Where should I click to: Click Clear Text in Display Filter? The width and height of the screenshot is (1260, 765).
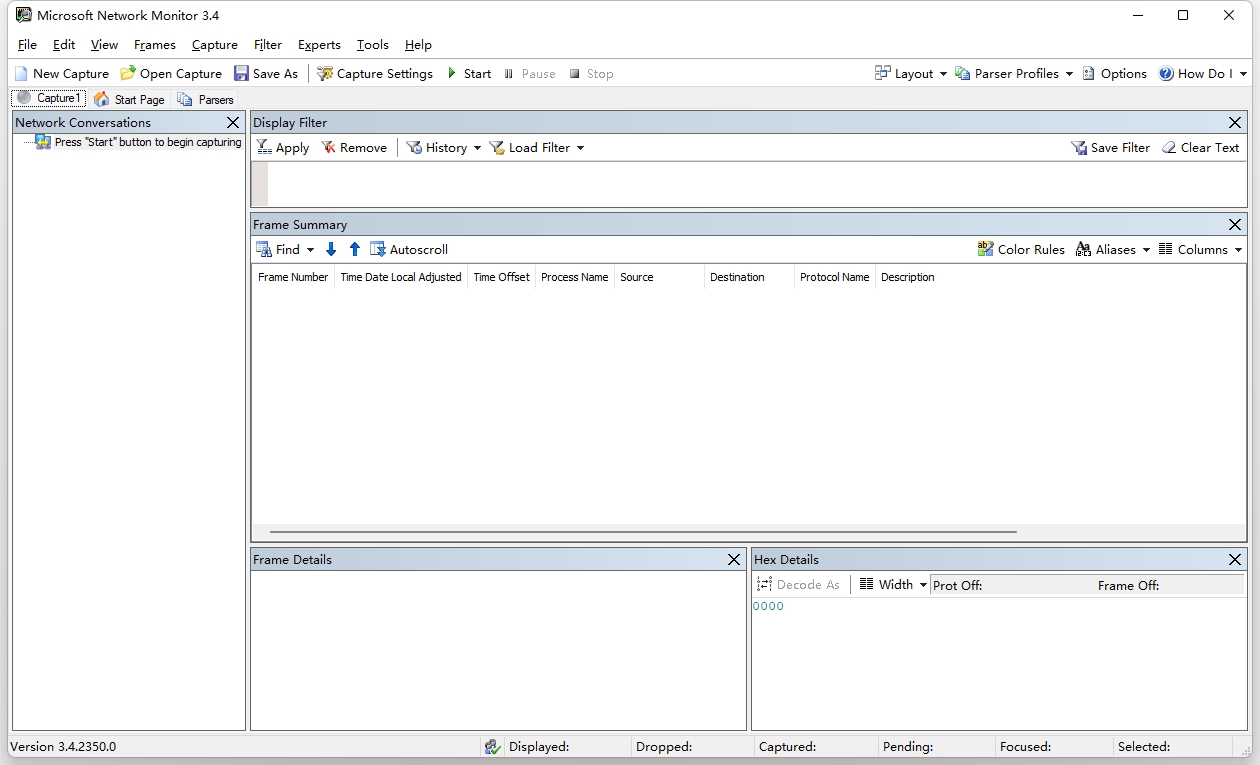(1200, 147)
